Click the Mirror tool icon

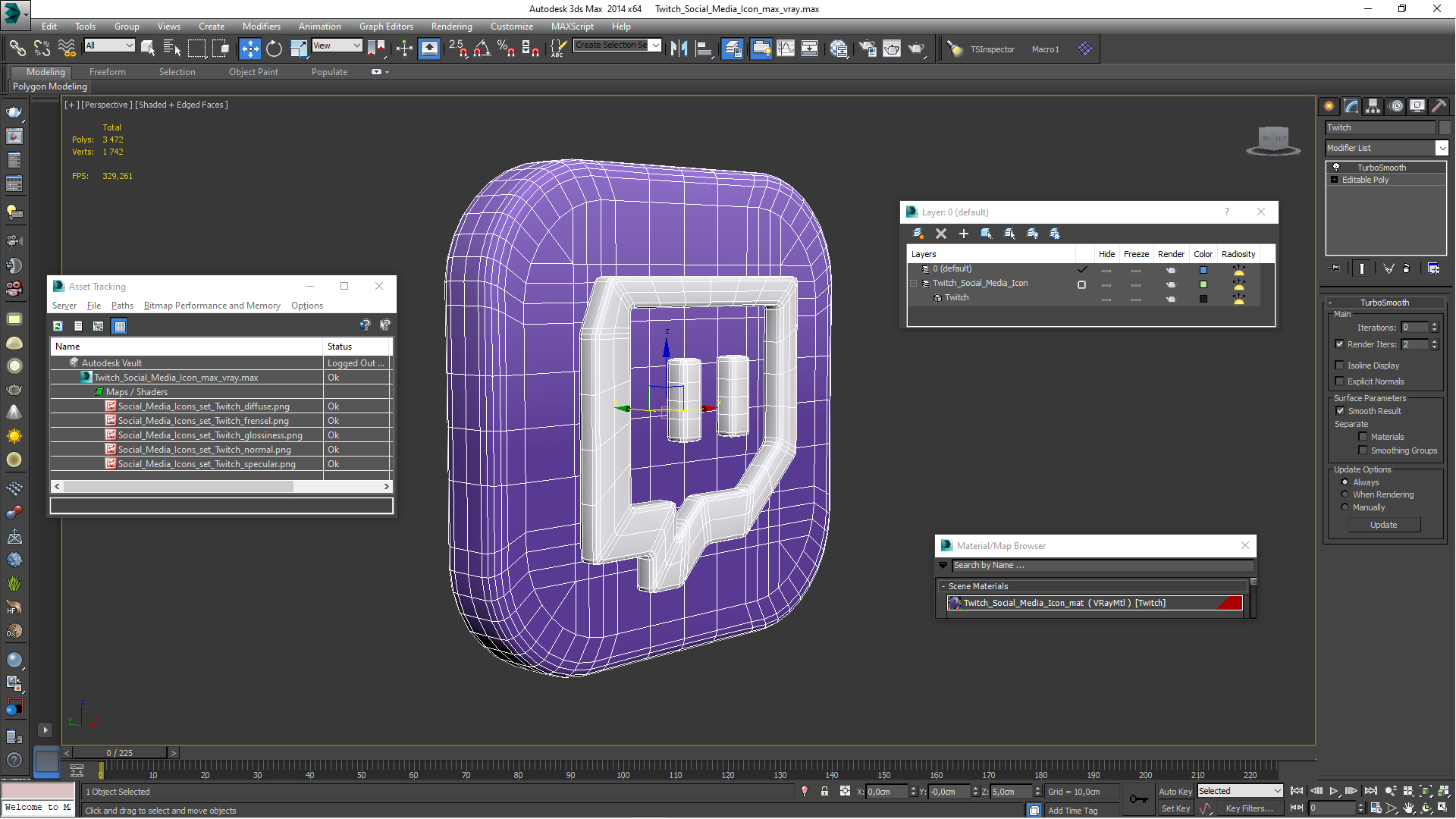[679, 49]
